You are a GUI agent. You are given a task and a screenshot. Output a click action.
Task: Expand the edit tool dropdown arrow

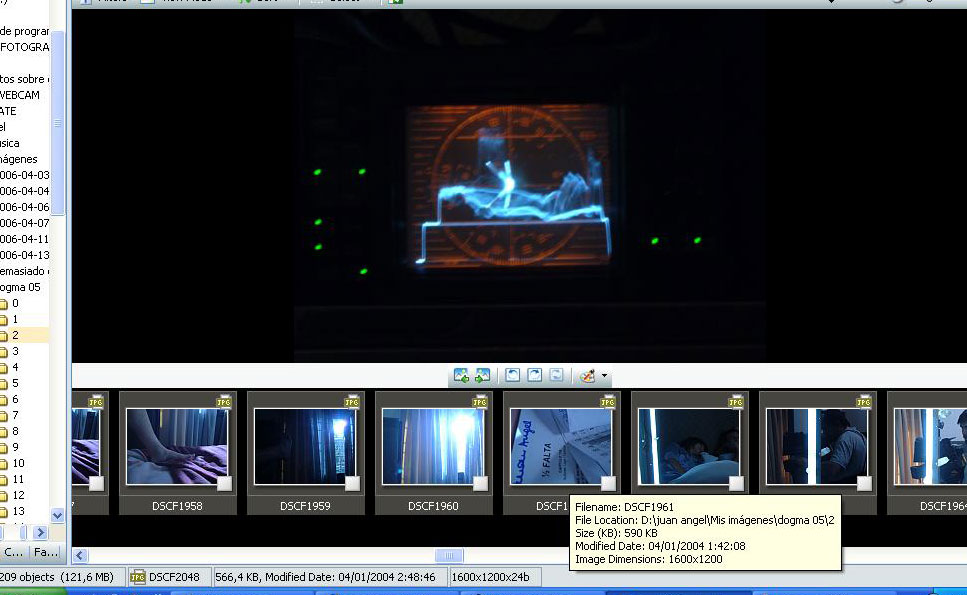(x=604, y=375)
